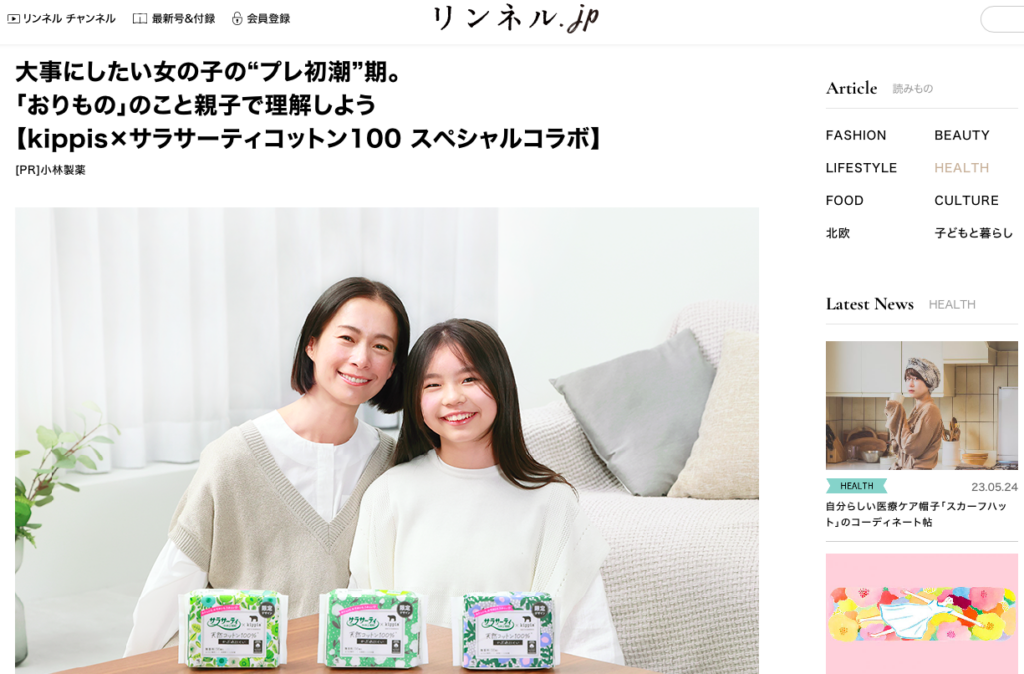Click the リンネル チャンネル play icon
This screenshot has width=1024, height=674.
pos(13,19)
